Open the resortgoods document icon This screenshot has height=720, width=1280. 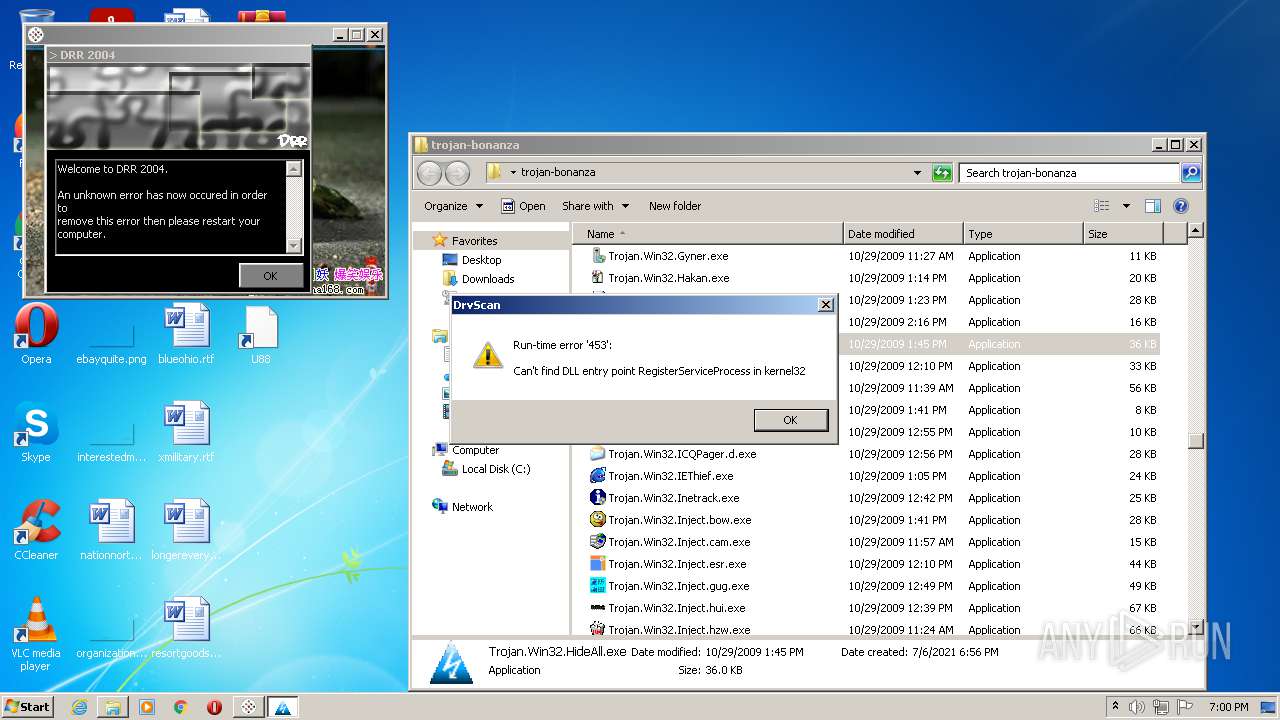click(x=186, y=627)
